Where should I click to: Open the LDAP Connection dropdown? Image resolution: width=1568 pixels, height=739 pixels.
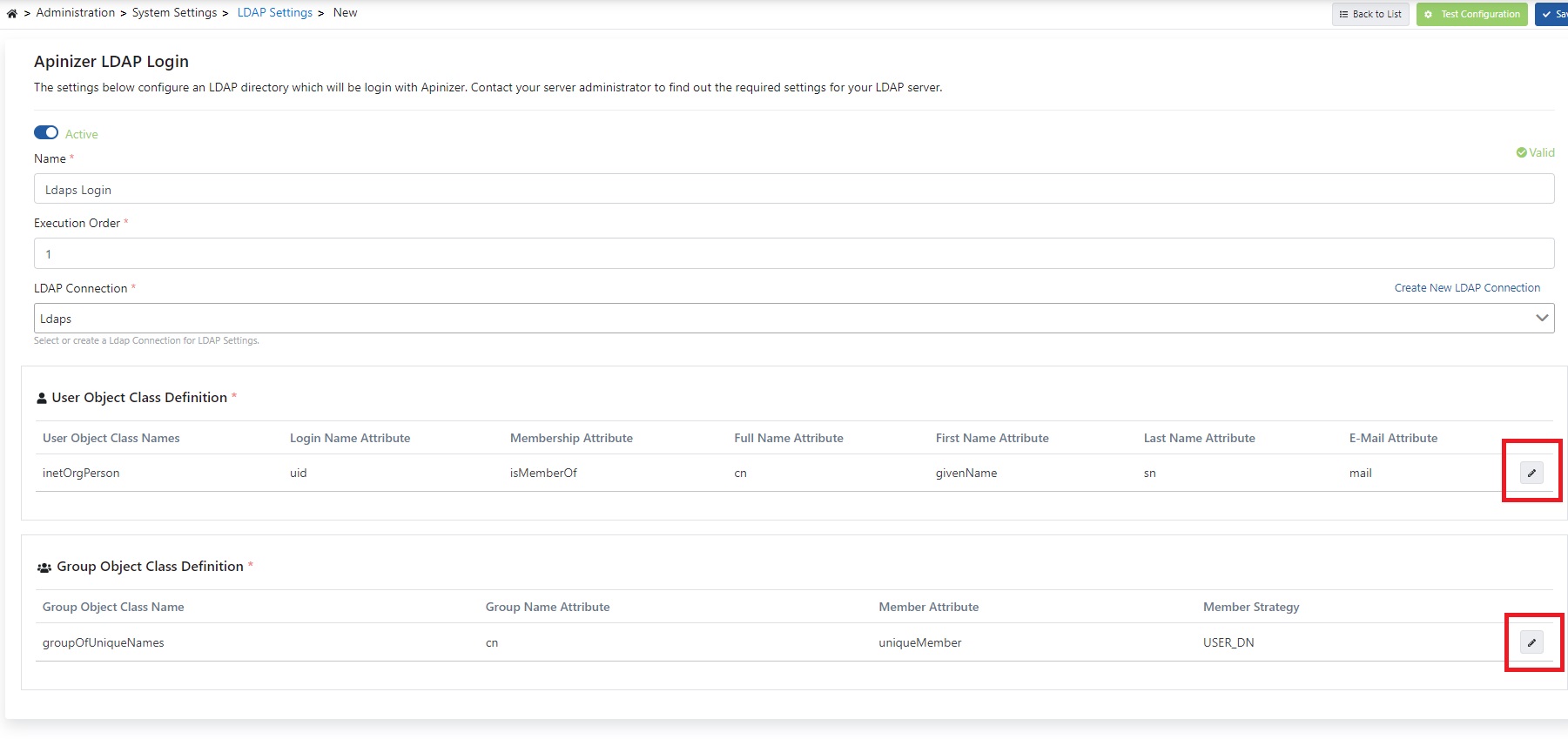point(784,319)
